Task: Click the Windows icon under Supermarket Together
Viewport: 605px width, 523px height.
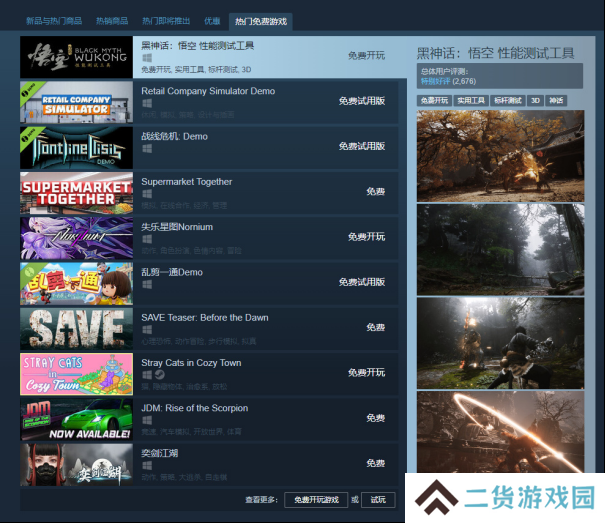Action: 147,194
